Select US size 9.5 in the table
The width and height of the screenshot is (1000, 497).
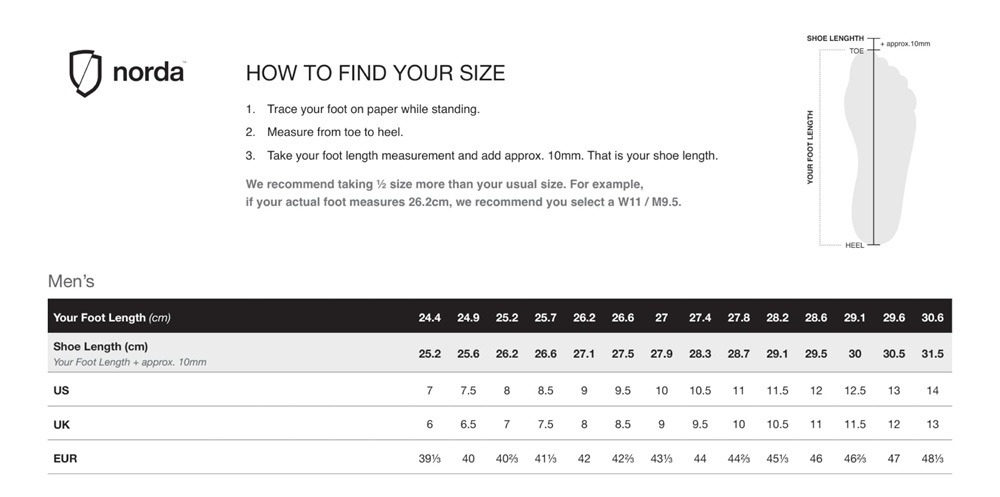pyautogui.click(x=622, y=390)
